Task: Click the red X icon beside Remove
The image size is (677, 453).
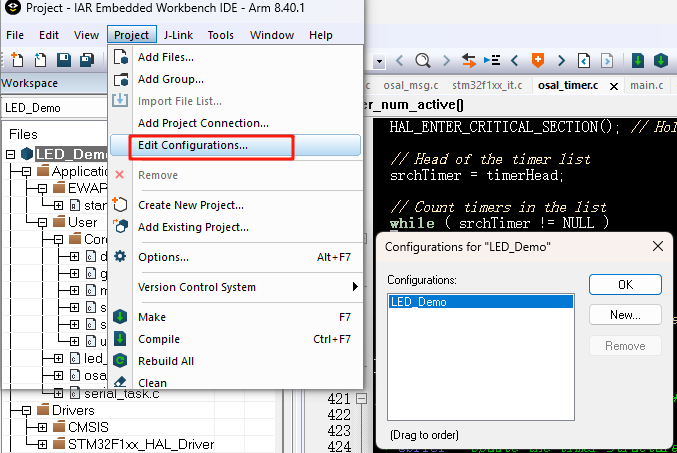Action: click(120, 174)
